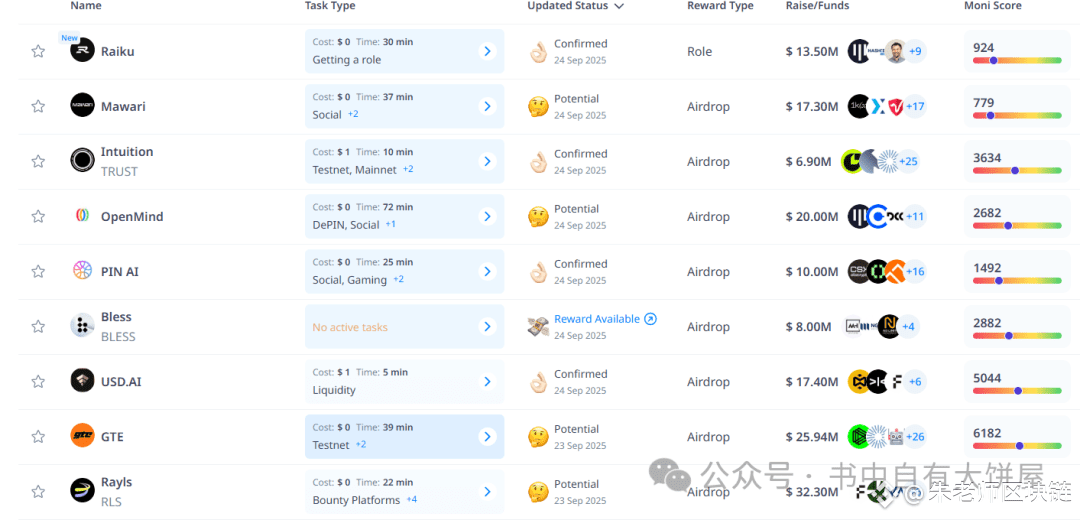Click the USD.AI logo icon
1080x520 pixels.
coord(82,381)
